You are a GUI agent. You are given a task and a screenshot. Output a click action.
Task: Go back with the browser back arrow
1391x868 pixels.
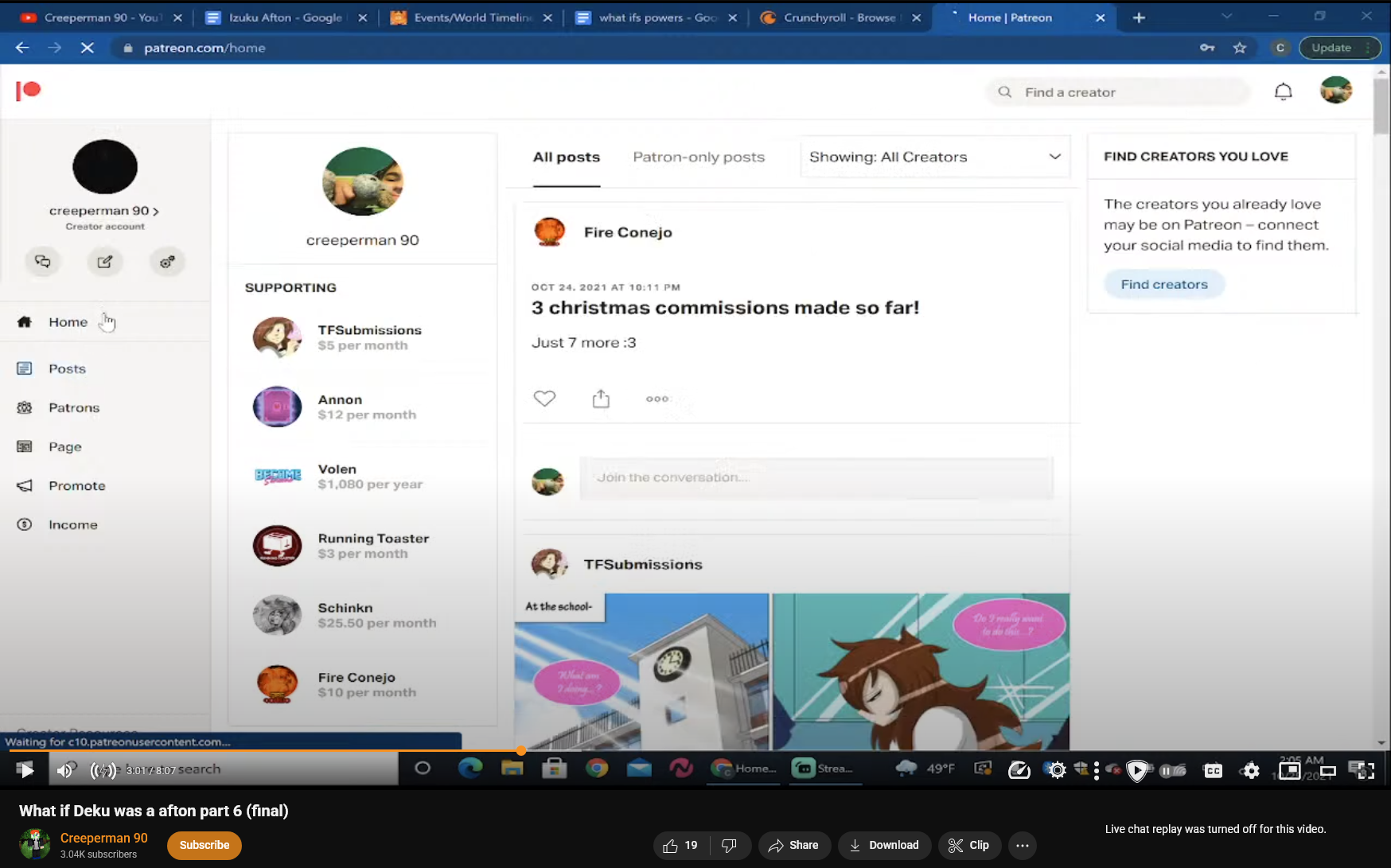[22, 48]
